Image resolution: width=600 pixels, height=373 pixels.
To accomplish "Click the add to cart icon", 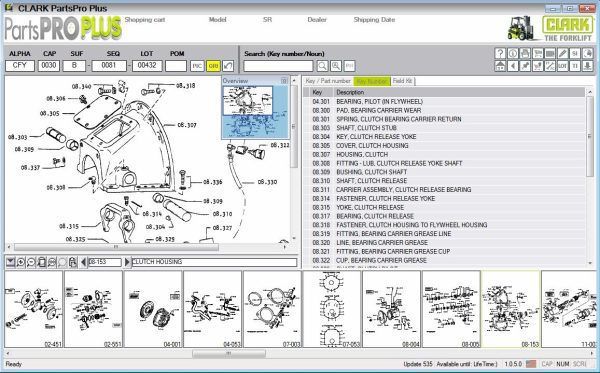I will tap(538, 66).
